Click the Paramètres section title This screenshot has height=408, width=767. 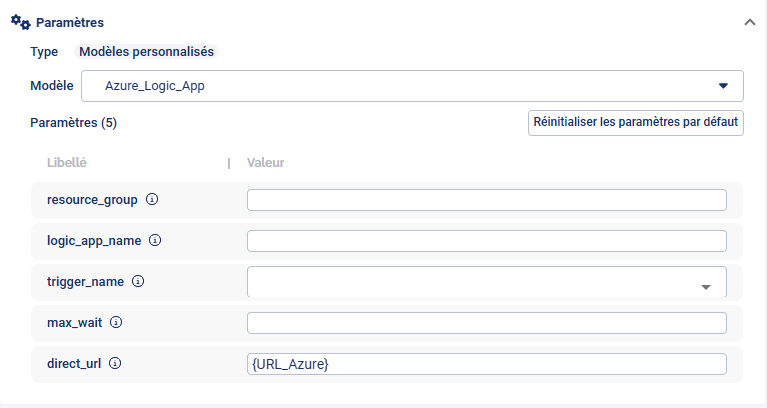(70, 22)
